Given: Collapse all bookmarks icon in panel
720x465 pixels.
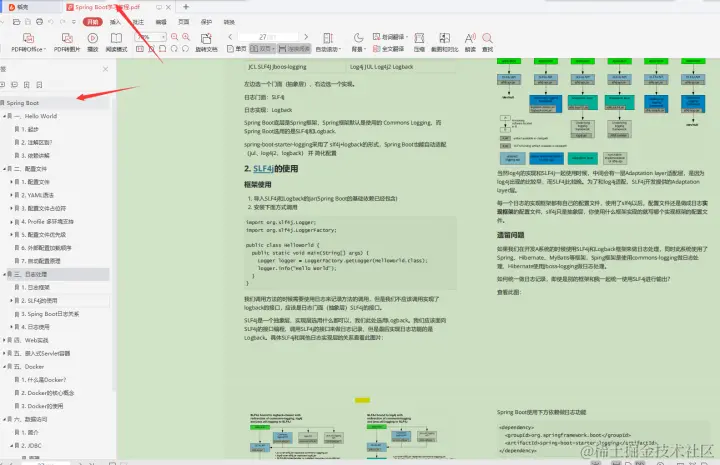Looking at the screenshot, I should (15, 85).
